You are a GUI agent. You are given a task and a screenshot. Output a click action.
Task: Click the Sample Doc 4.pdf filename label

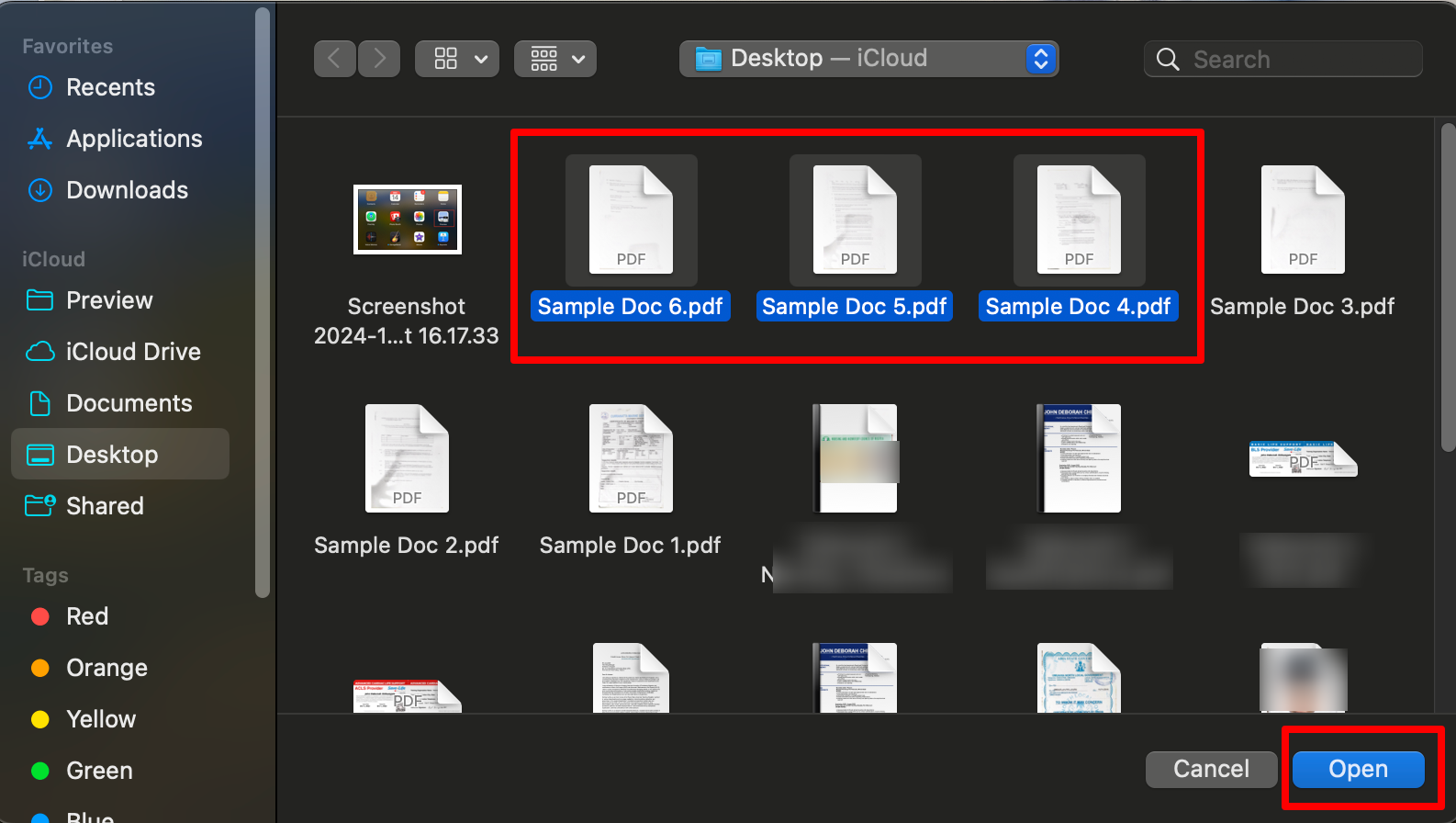[1079, 306]
